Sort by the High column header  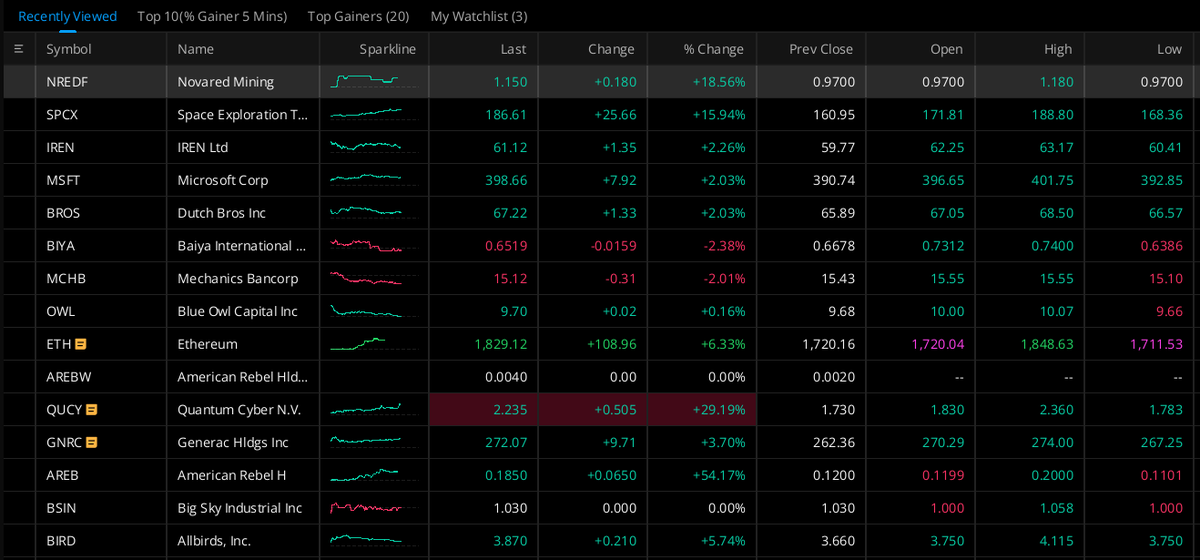[1058, 49]
